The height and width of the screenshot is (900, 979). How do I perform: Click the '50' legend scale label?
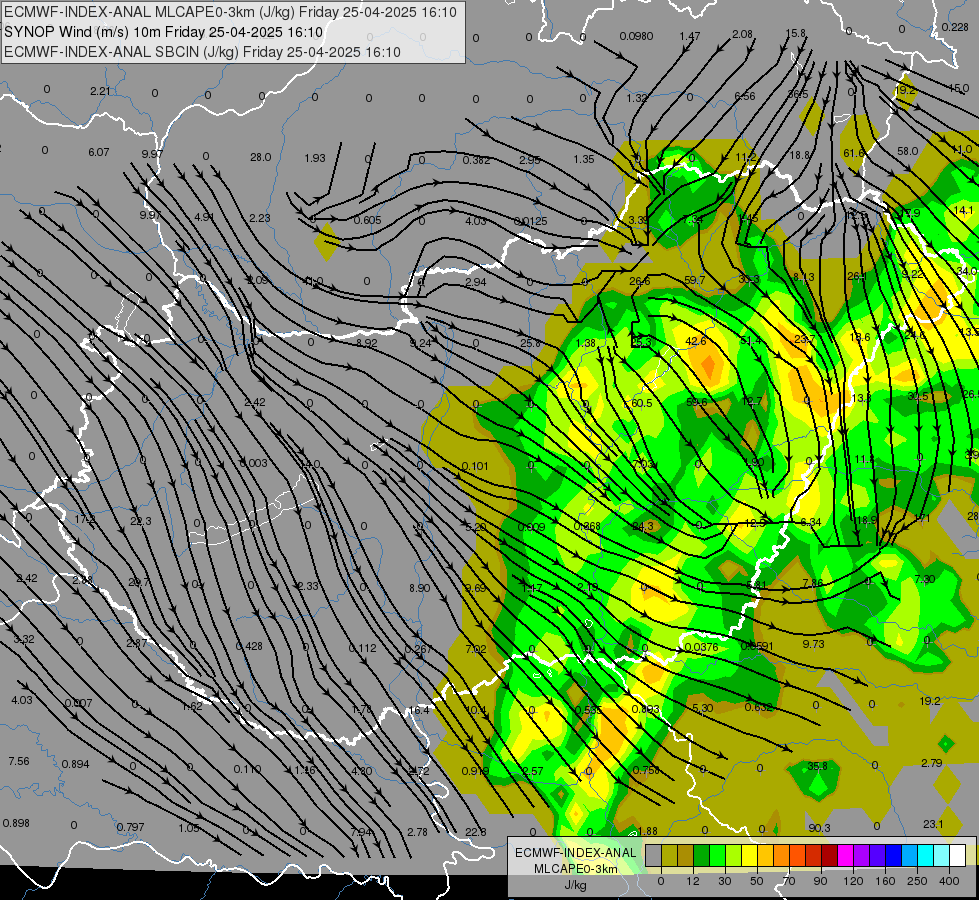(757, 881)
